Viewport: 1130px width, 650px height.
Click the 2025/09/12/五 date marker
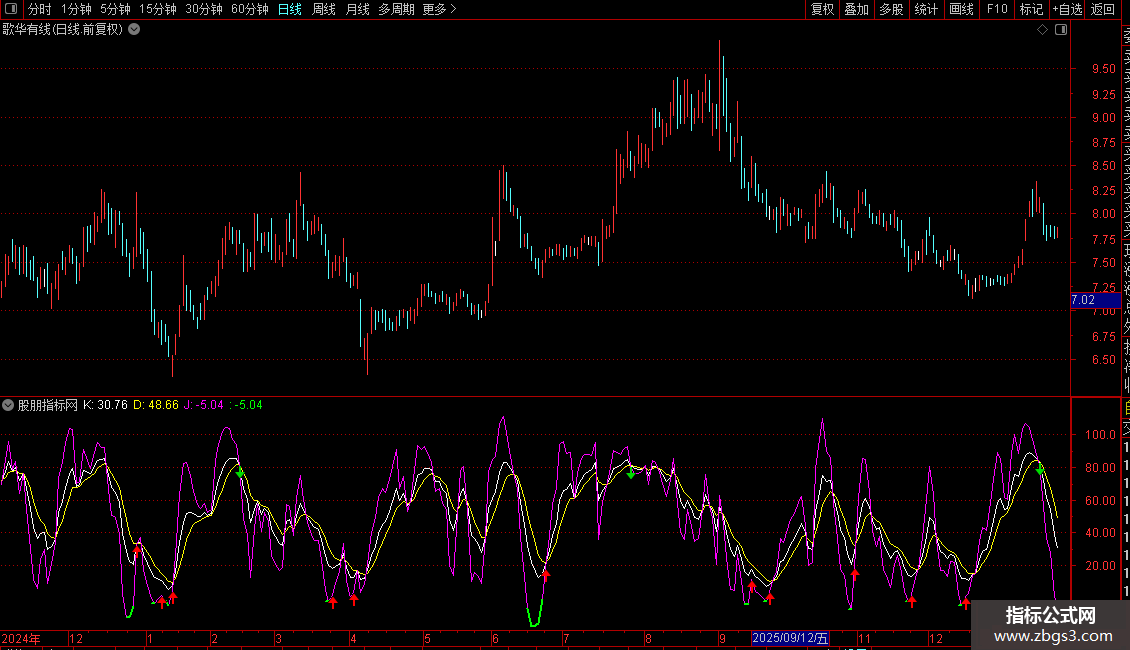click(x=790, y=638)
